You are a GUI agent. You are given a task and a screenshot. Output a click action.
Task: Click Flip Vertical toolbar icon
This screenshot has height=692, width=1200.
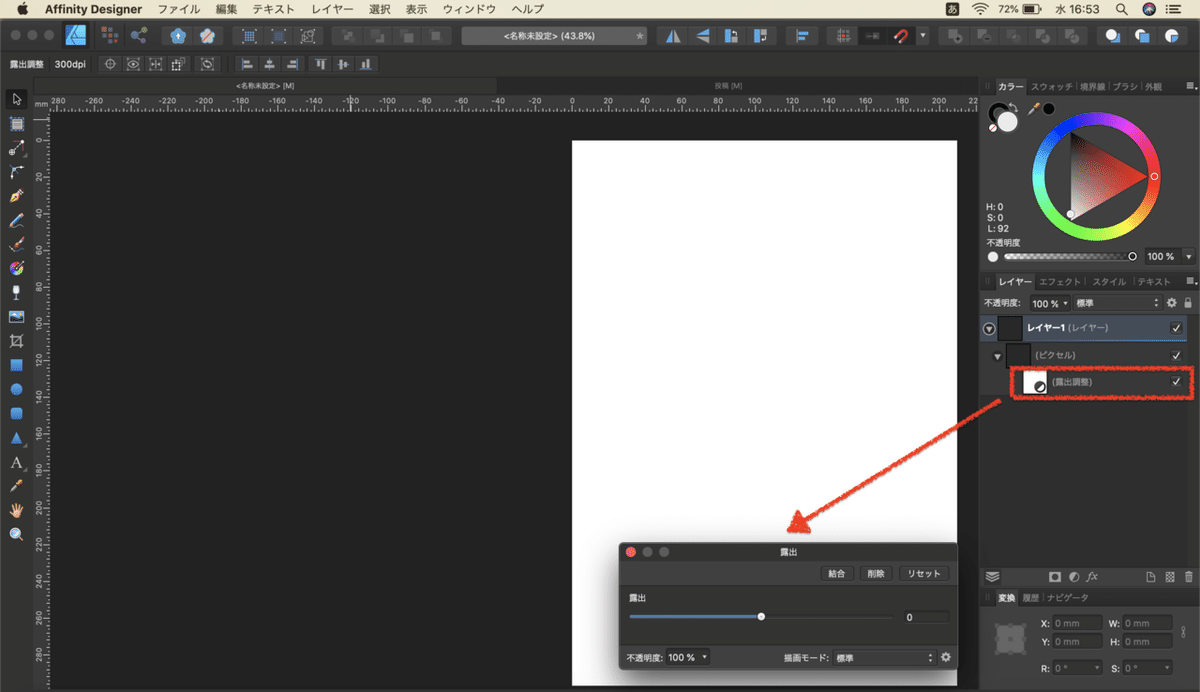click(703, 36)
